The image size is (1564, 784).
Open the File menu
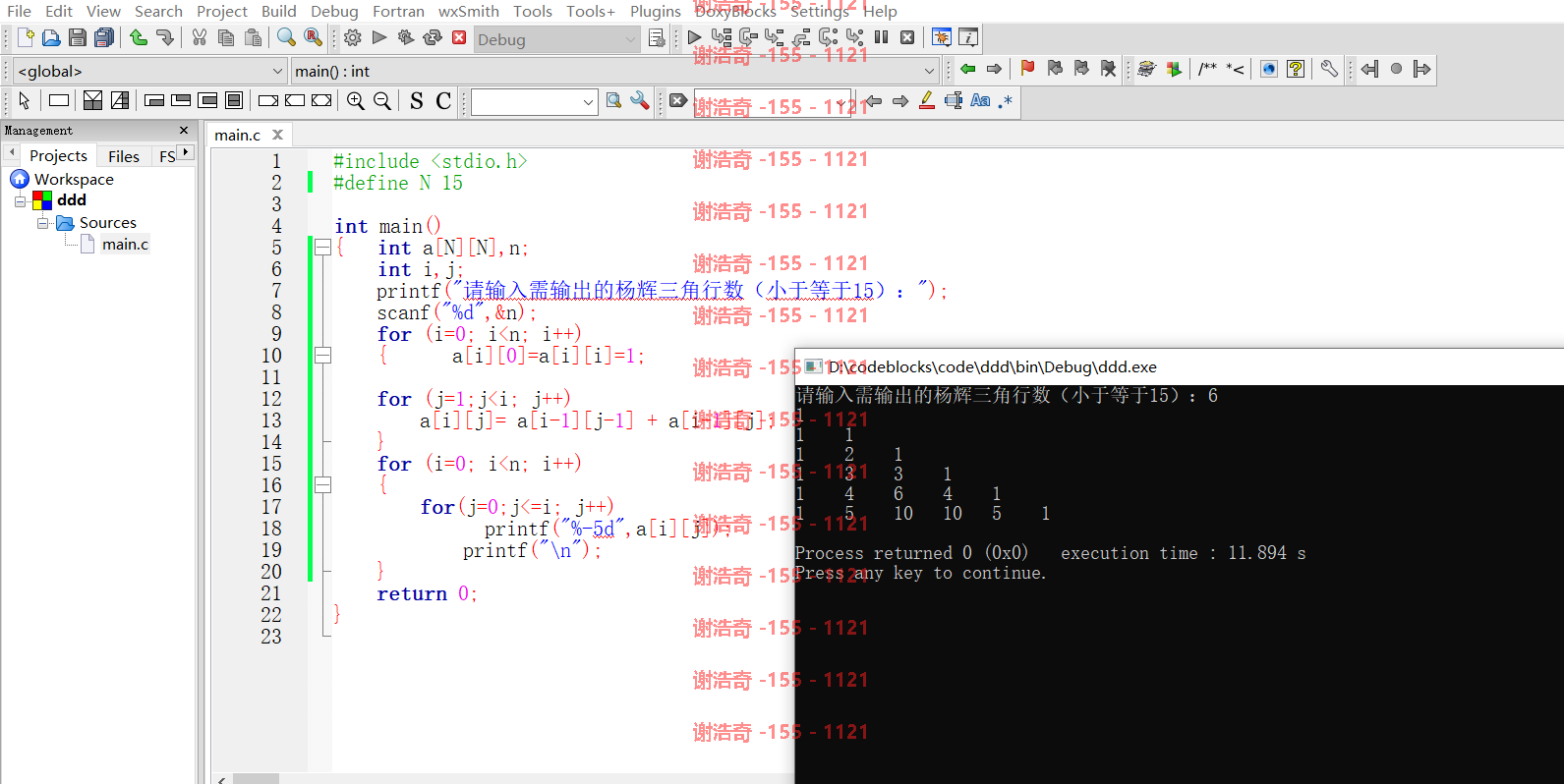click(19, 11)
